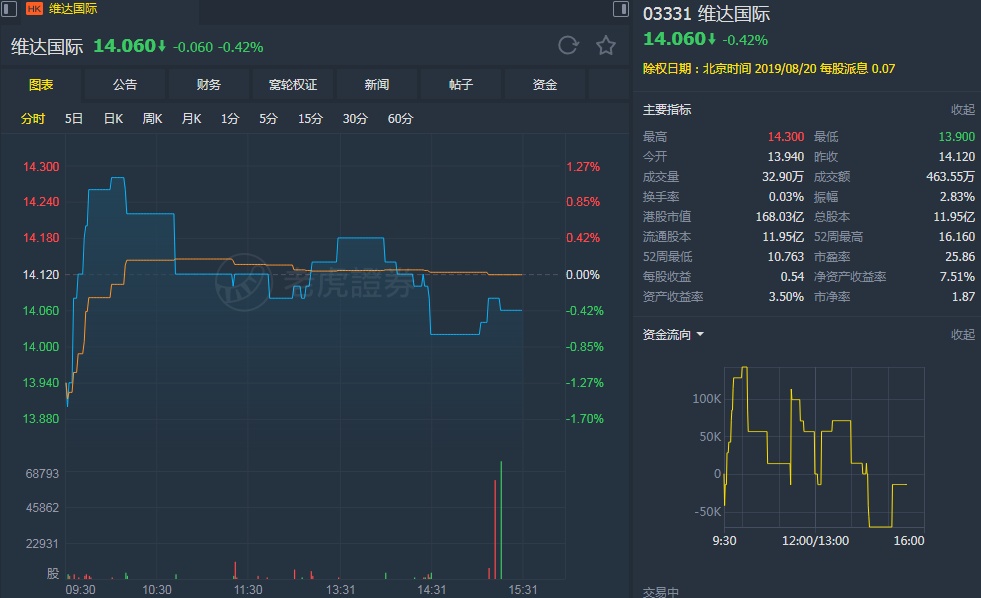Switch chart to 月K

(191, 119)
